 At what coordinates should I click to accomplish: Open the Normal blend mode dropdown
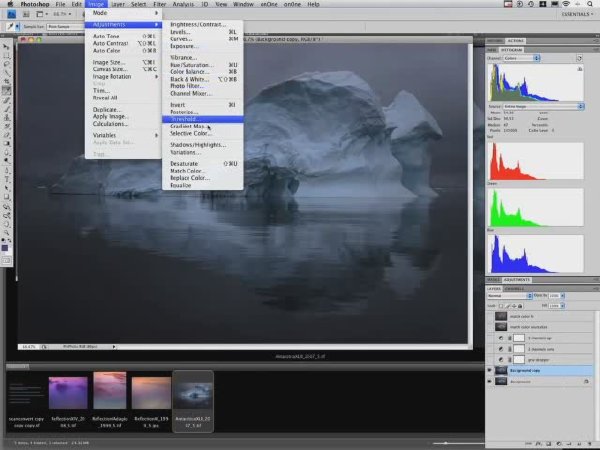coord(509,296)
